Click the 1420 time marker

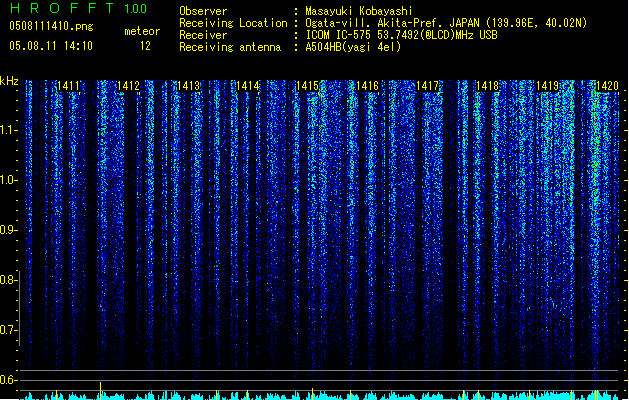point(607,86)
